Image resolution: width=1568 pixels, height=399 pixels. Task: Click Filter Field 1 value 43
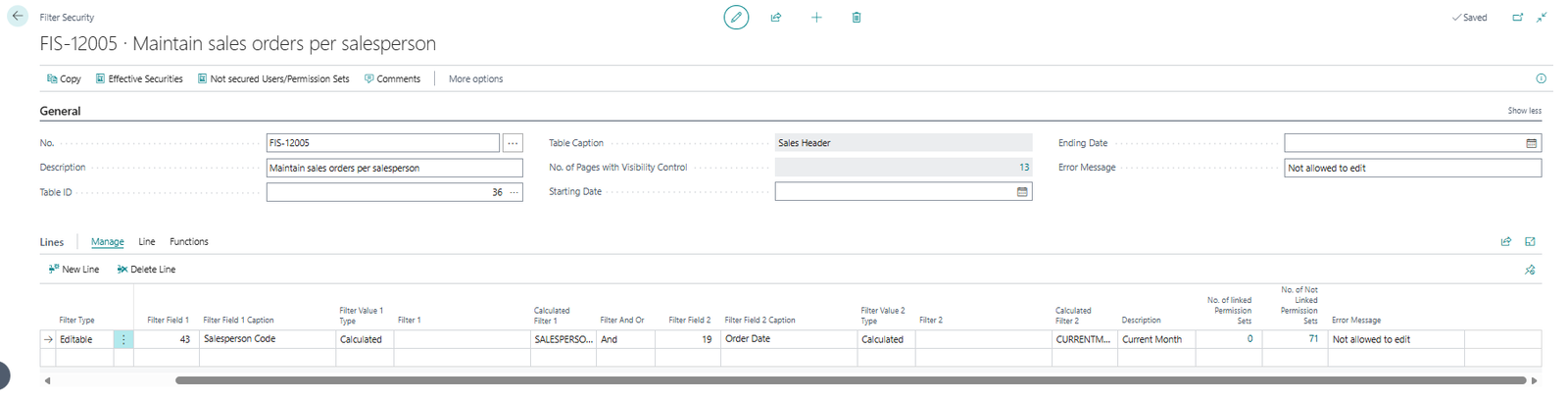pyautogui.click(x=167, y=339)
